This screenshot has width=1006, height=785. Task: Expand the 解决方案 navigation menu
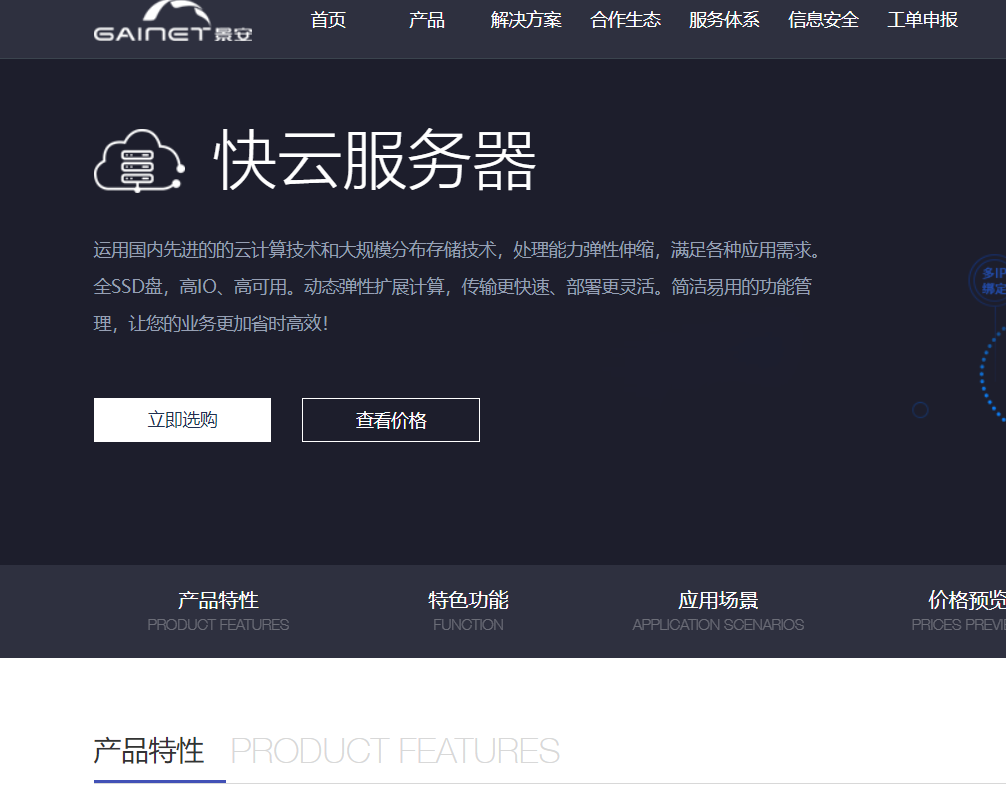[526, 20]
